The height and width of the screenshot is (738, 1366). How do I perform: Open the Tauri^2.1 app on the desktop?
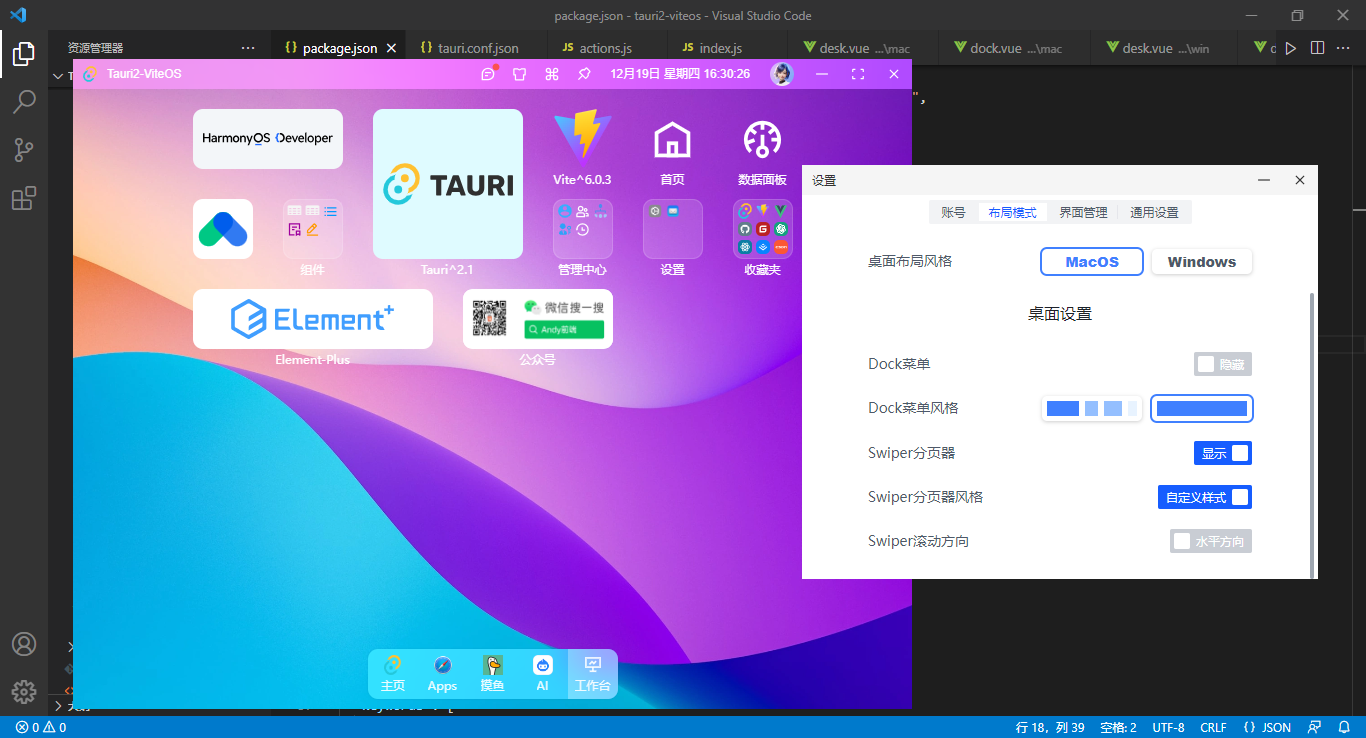click(x=447, y=185)
